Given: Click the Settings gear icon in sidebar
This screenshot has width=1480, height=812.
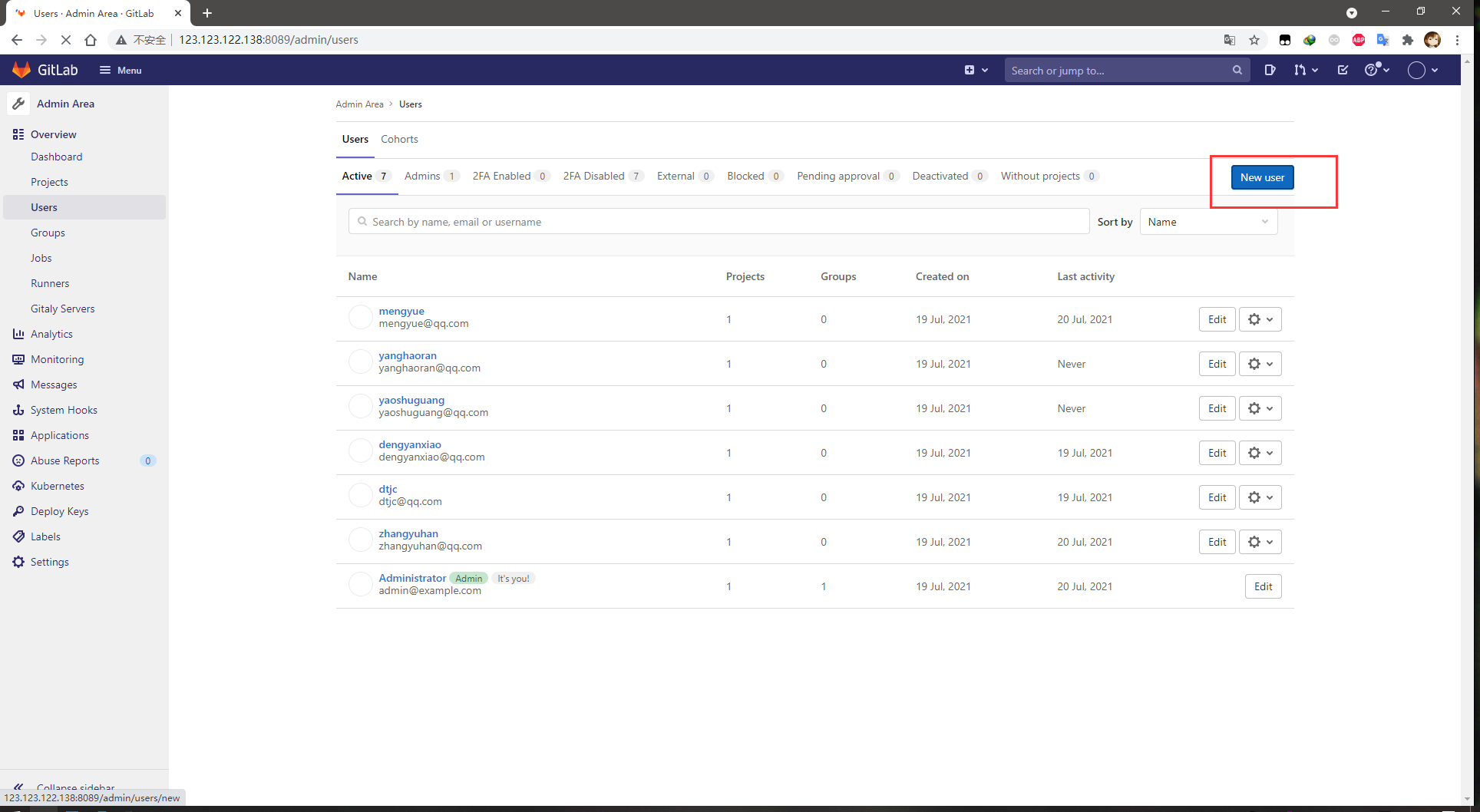Looking at the screenshot, I should click(18, 562).
